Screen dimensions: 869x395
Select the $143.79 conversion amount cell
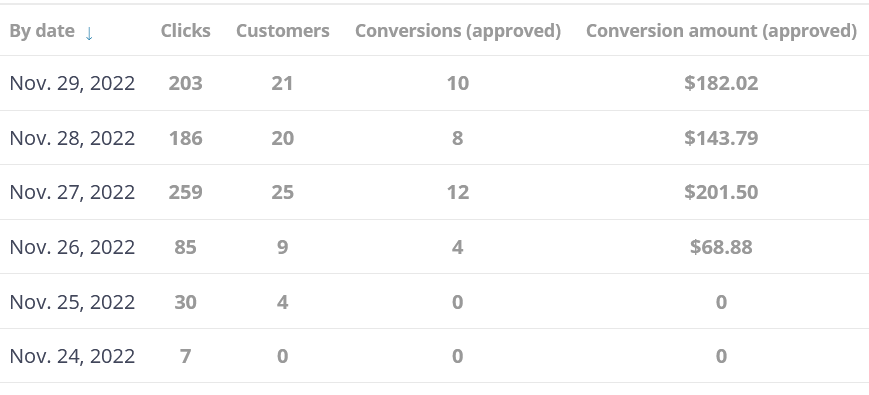(721, 138)
